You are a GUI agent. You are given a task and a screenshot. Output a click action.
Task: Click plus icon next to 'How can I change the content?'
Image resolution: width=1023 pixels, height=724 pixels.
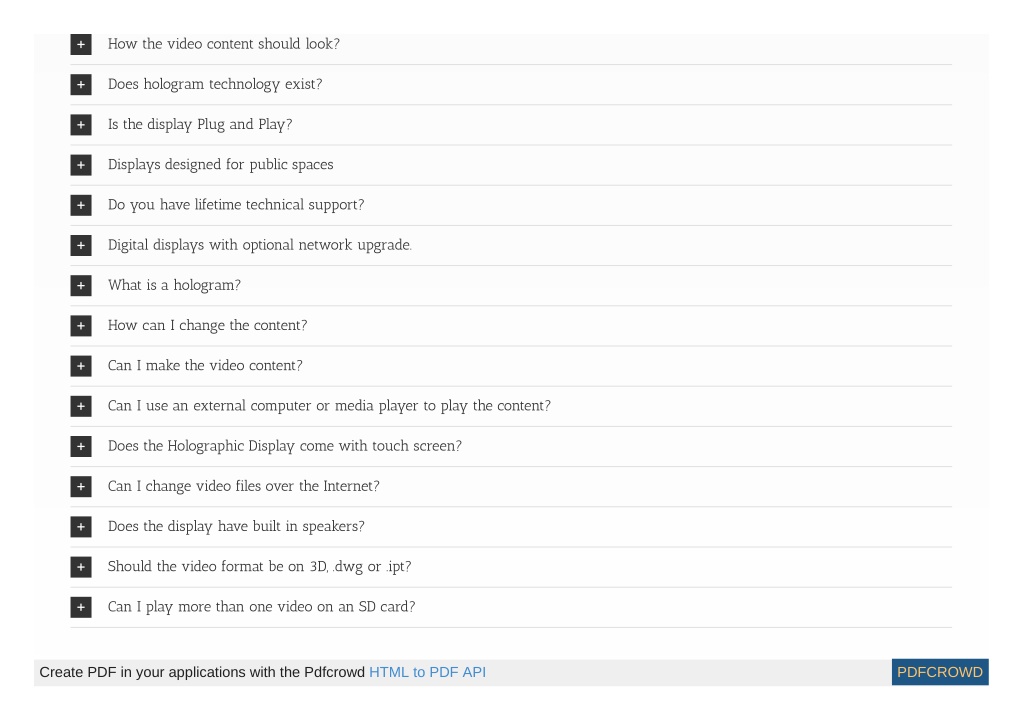pyautogui.click(x=81, y=326)
